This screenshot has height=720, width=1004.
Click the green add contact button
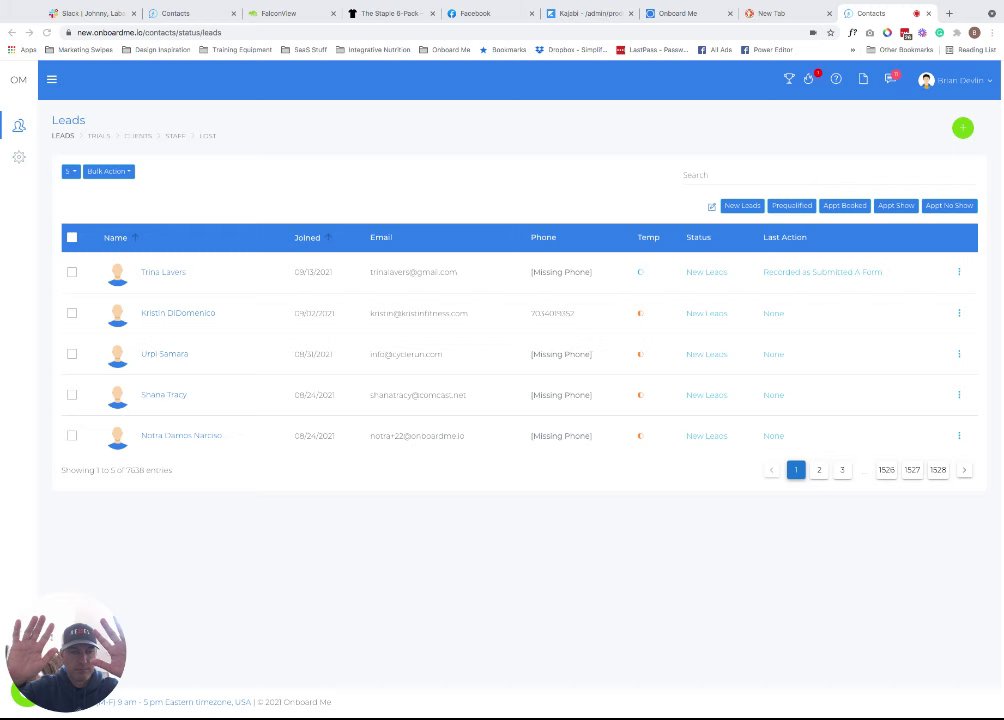coord(962,128)
